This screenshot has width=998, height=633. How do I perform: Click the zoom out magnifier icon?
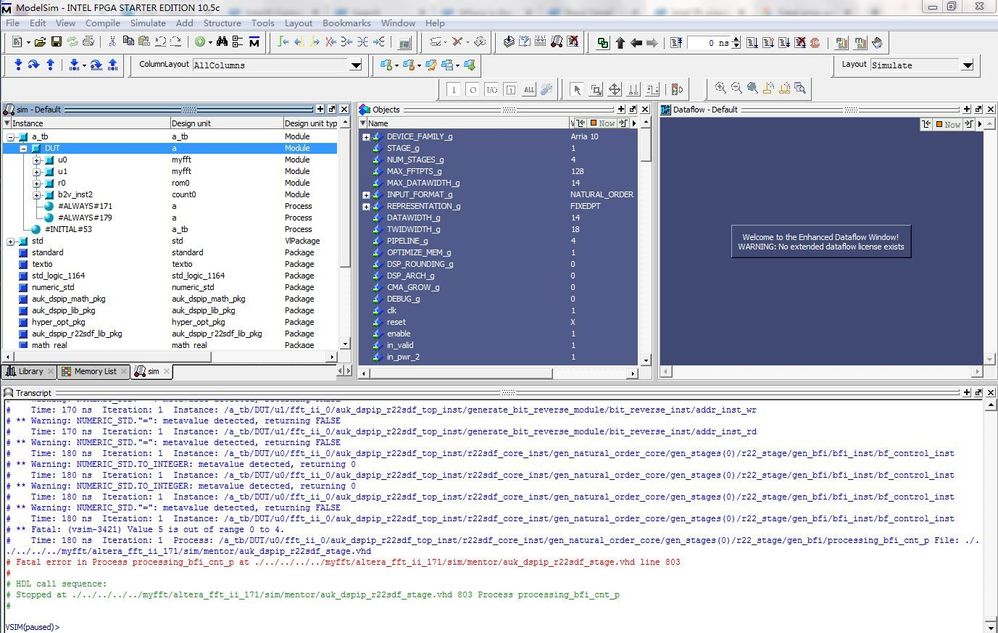click(737, 89)
